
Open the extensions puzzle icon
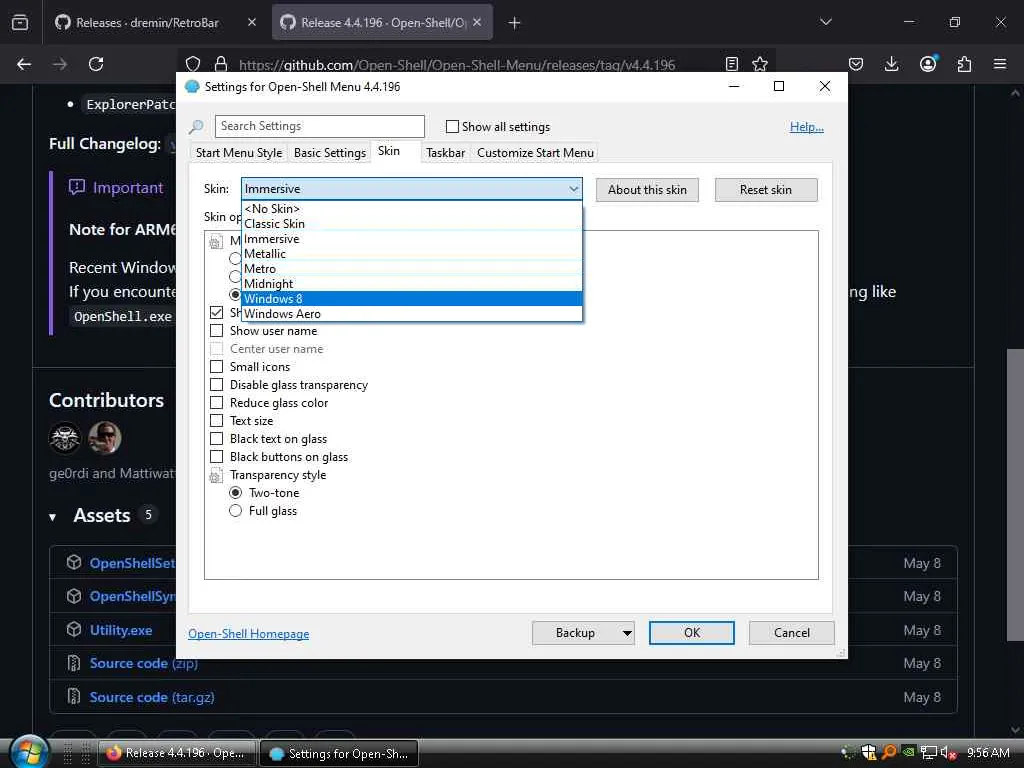click(x=964, y=64)
